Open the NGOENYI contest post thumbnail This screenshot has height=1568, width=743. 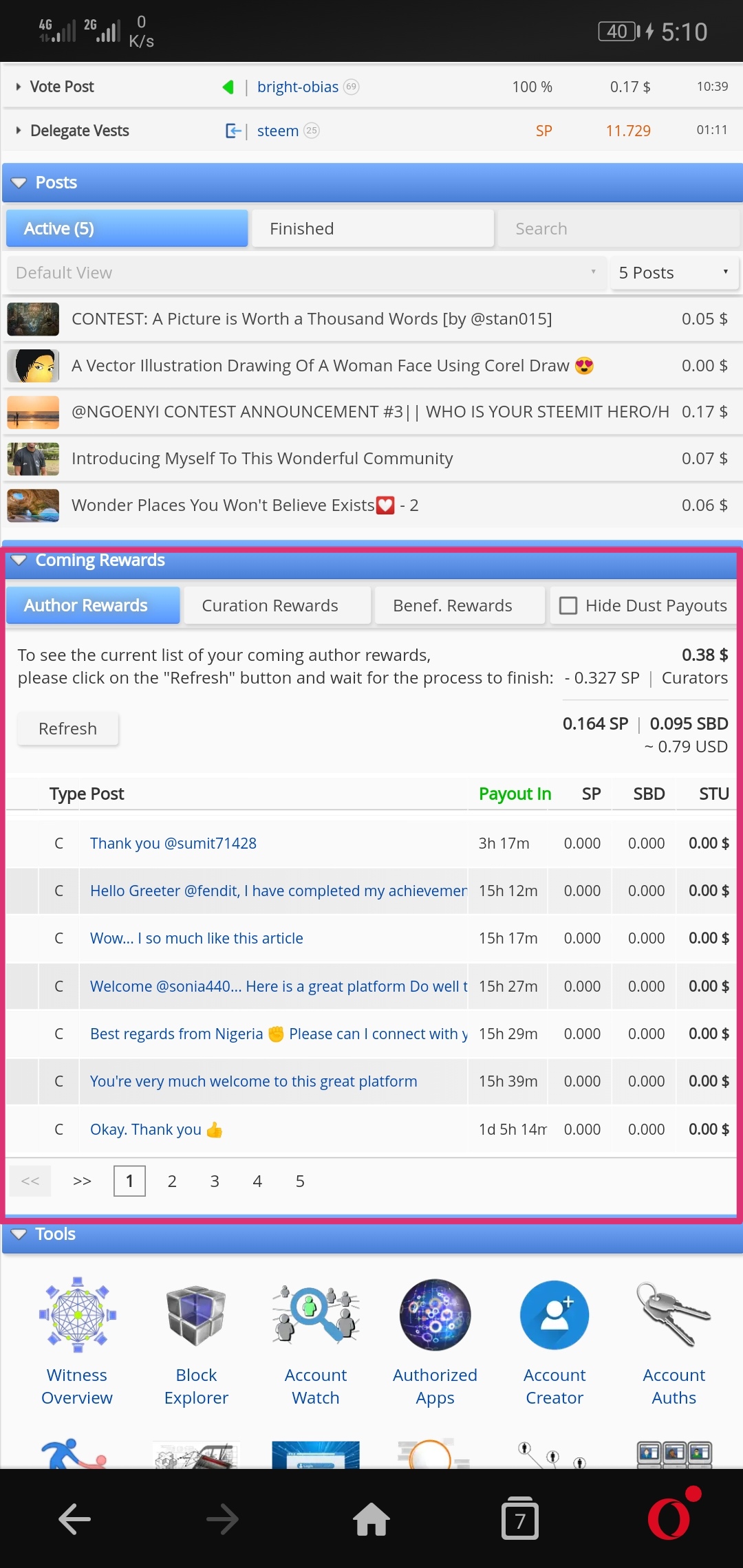(33, 412)
